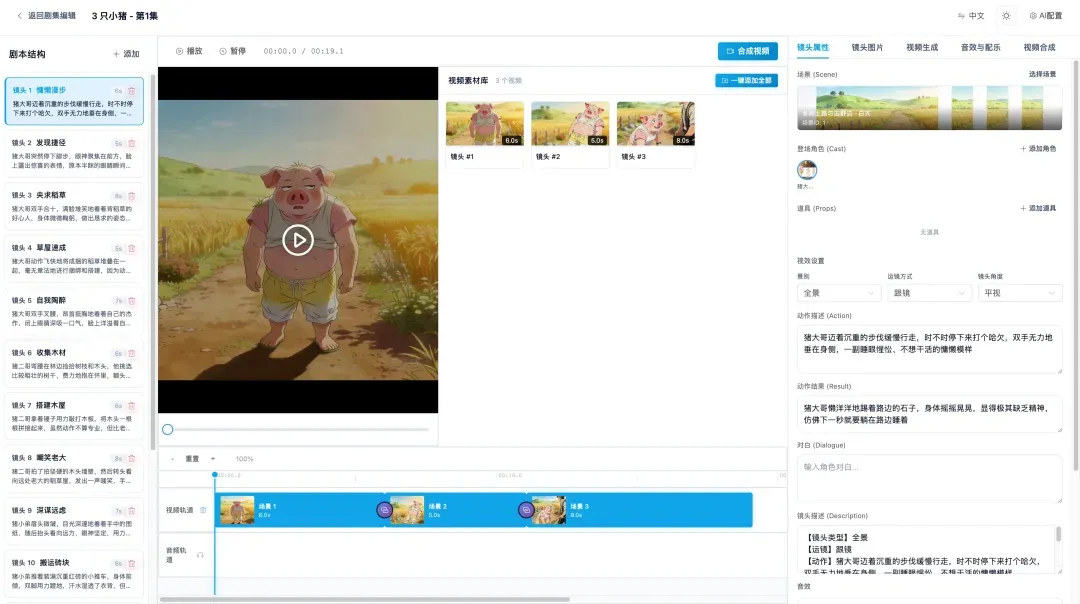
Task: Click the timeline zoom-in plus icon
Action: tap(212, 459)
